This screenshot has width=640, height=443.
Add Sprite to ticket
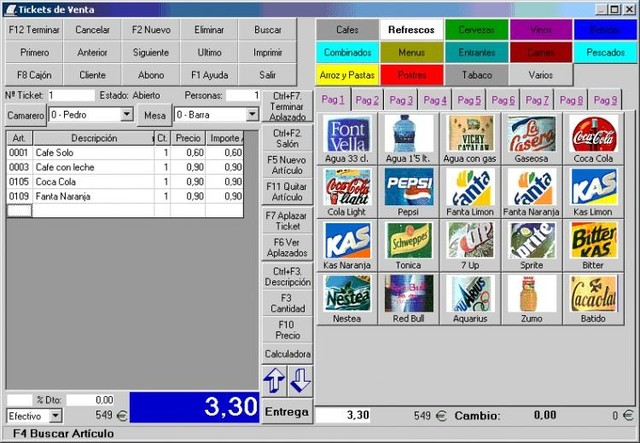(532, 246)
